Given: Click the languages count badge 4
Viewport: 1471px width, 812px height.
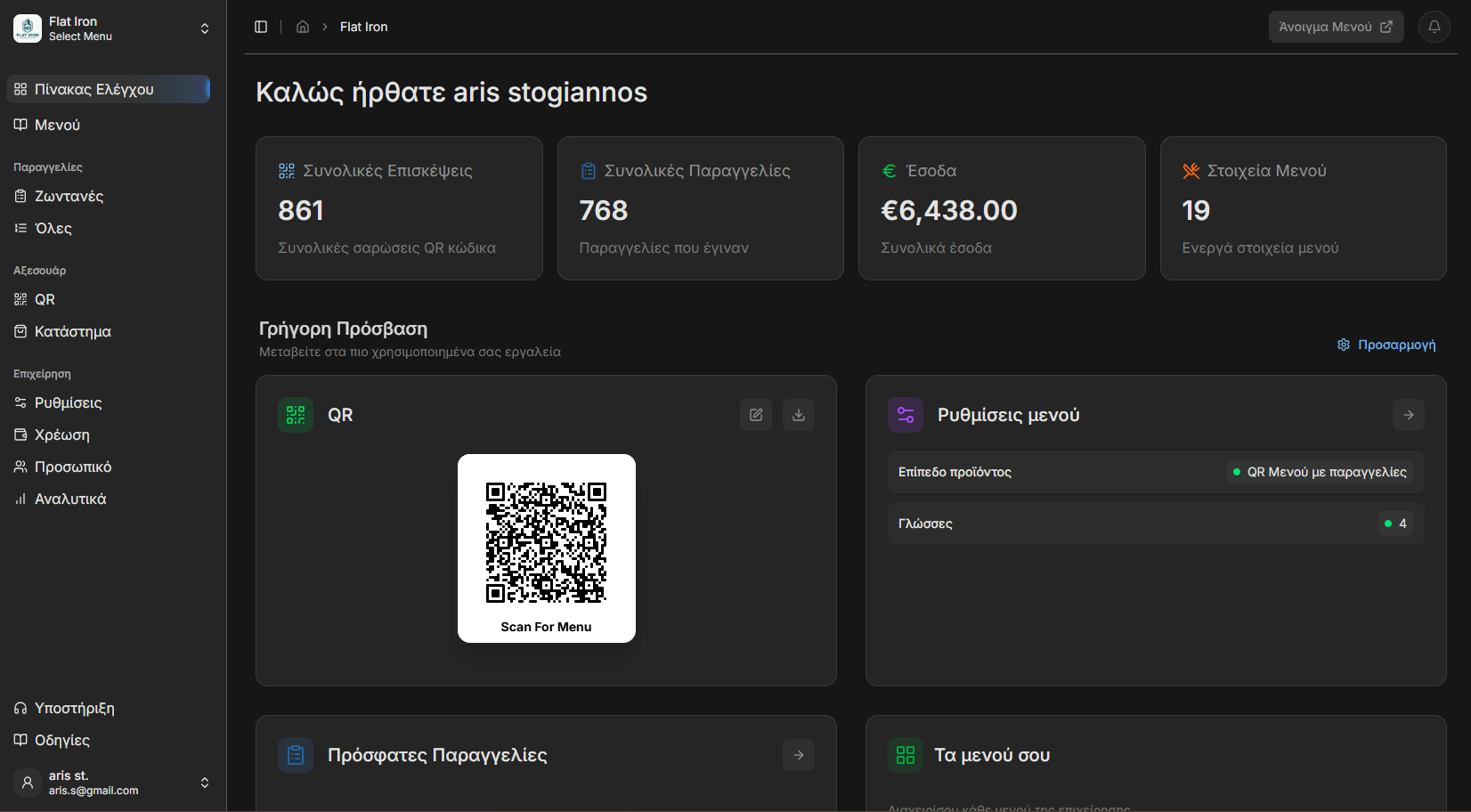Looking at the screenshot, I should 1395,524.
